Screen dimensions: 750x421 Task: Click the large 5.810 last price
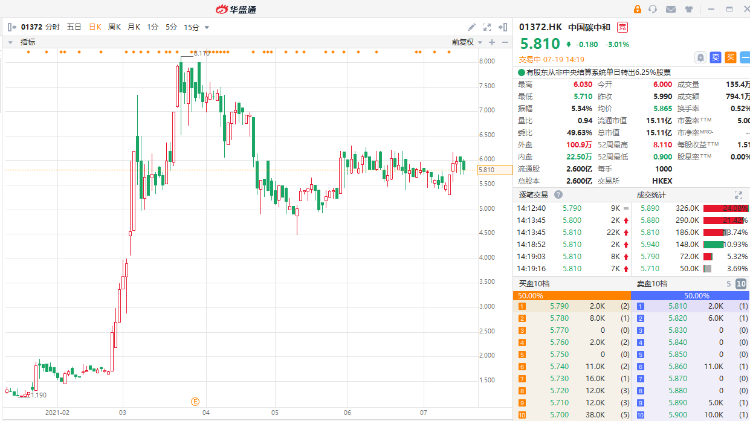540,44
